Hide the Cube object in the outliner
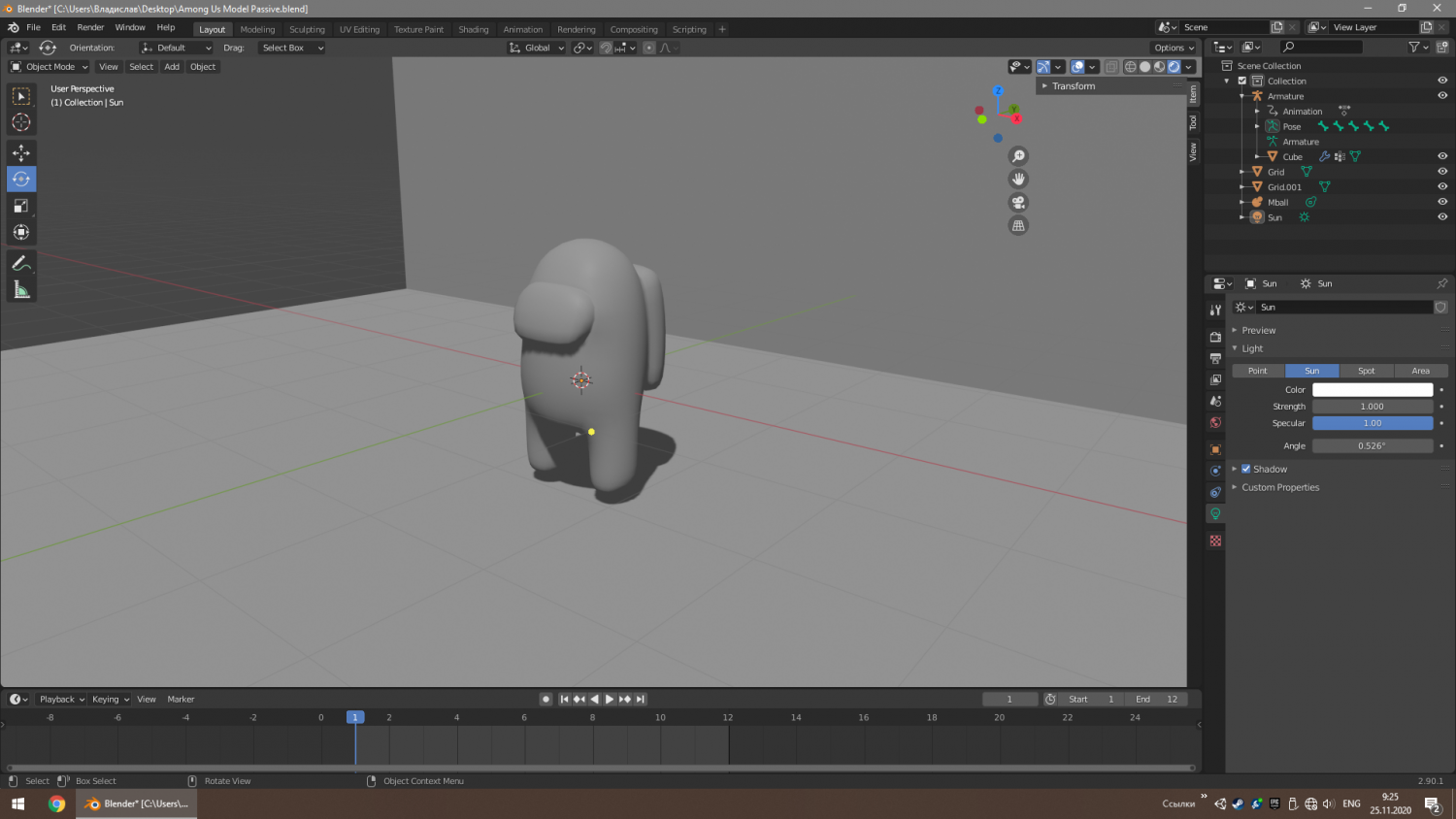The width and height of the screenshot is (1456, 819). [x=1442, y=156]
